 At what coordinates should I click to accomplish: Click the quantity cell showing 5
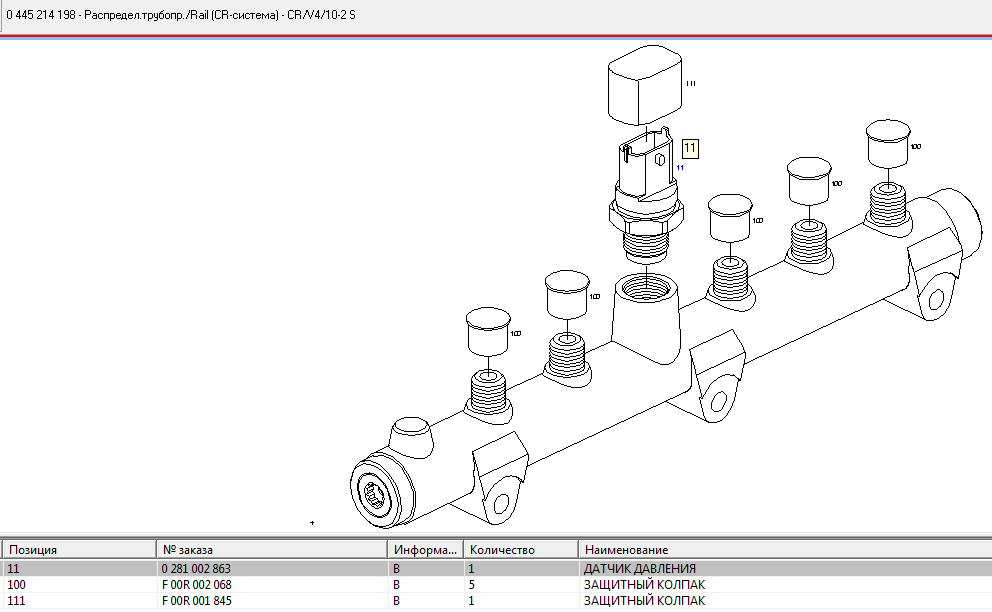[x=472, y=584]
